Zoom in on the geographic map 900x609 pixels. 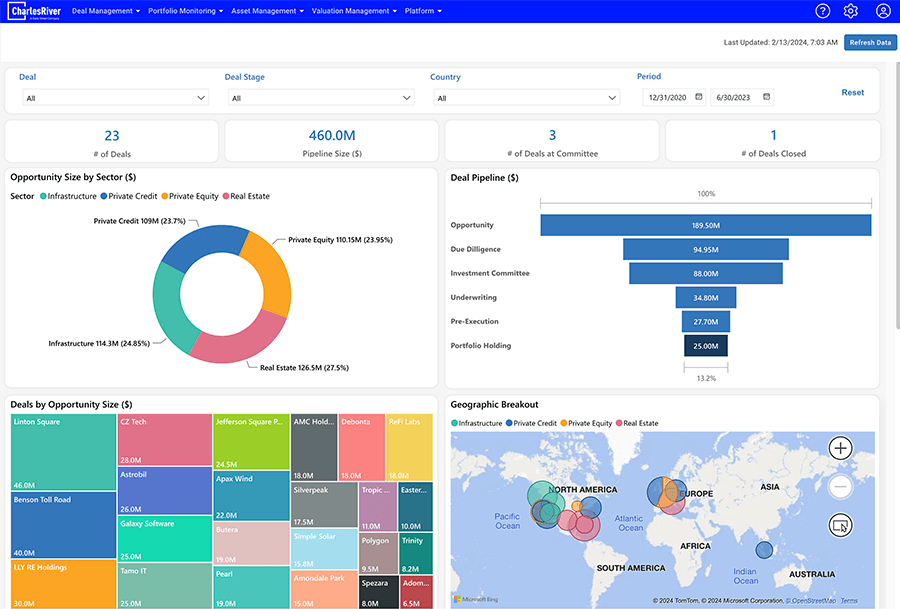tap(840, 448)
